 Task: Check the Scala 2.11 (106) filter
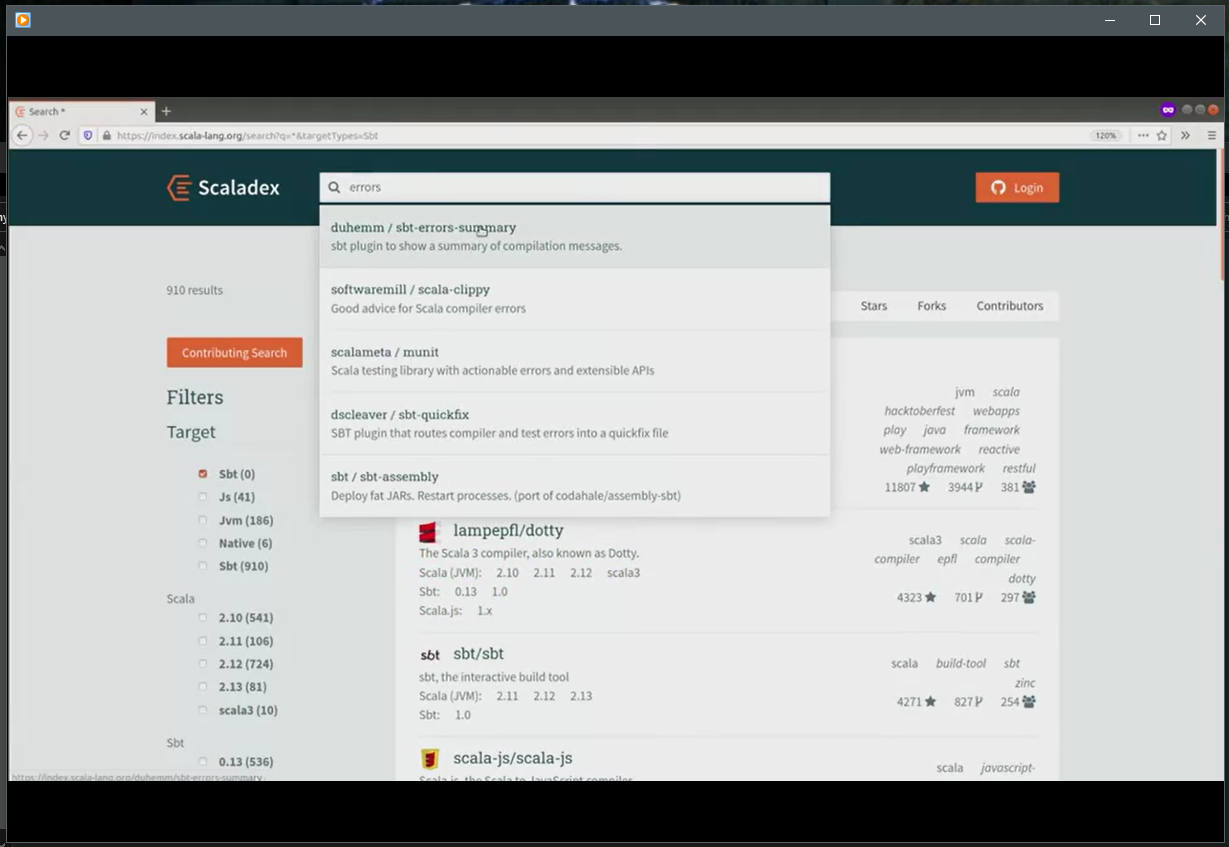coord(203,641)
